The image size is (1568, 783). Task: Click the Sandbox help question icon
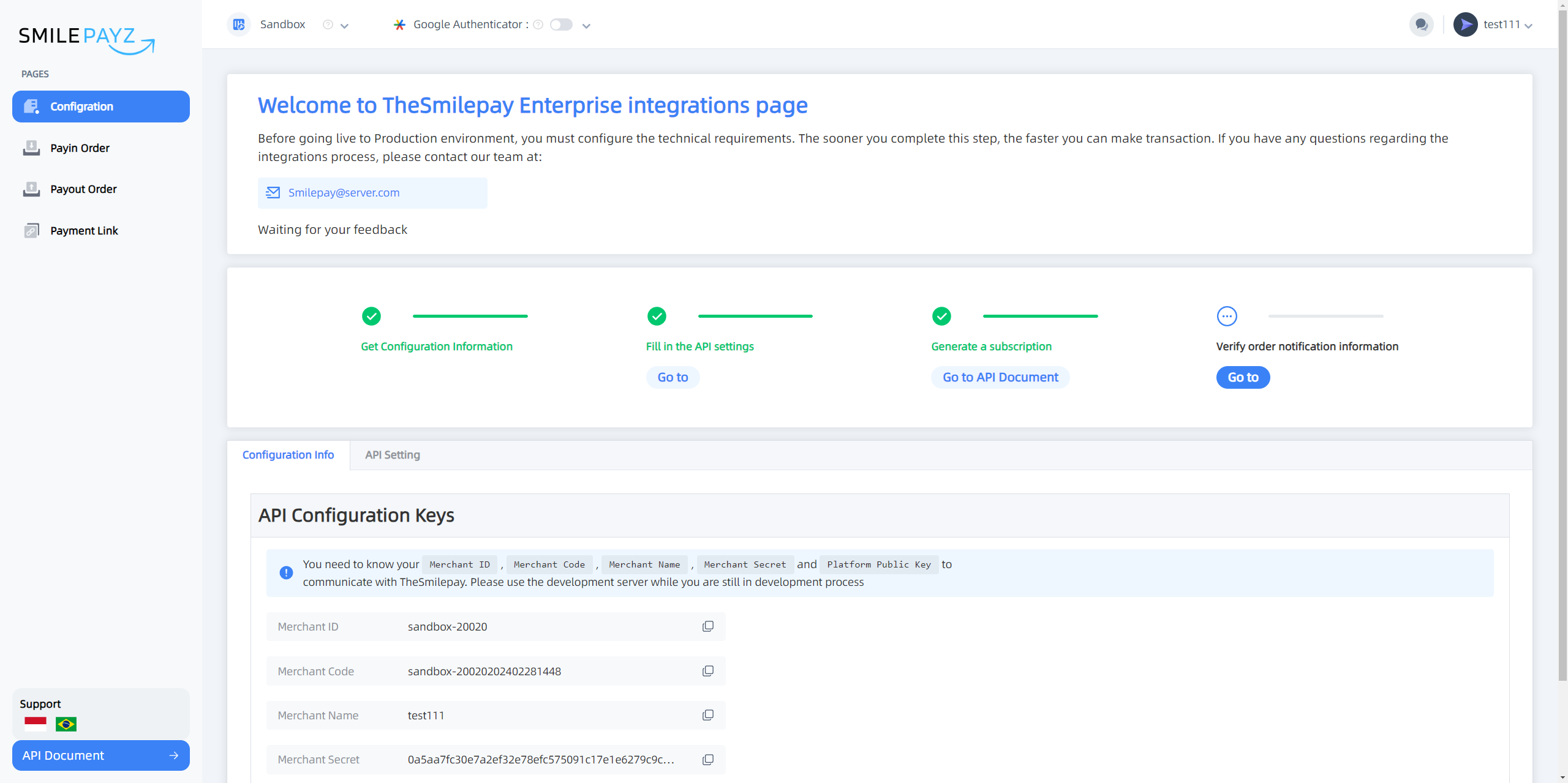pos(328,24)
